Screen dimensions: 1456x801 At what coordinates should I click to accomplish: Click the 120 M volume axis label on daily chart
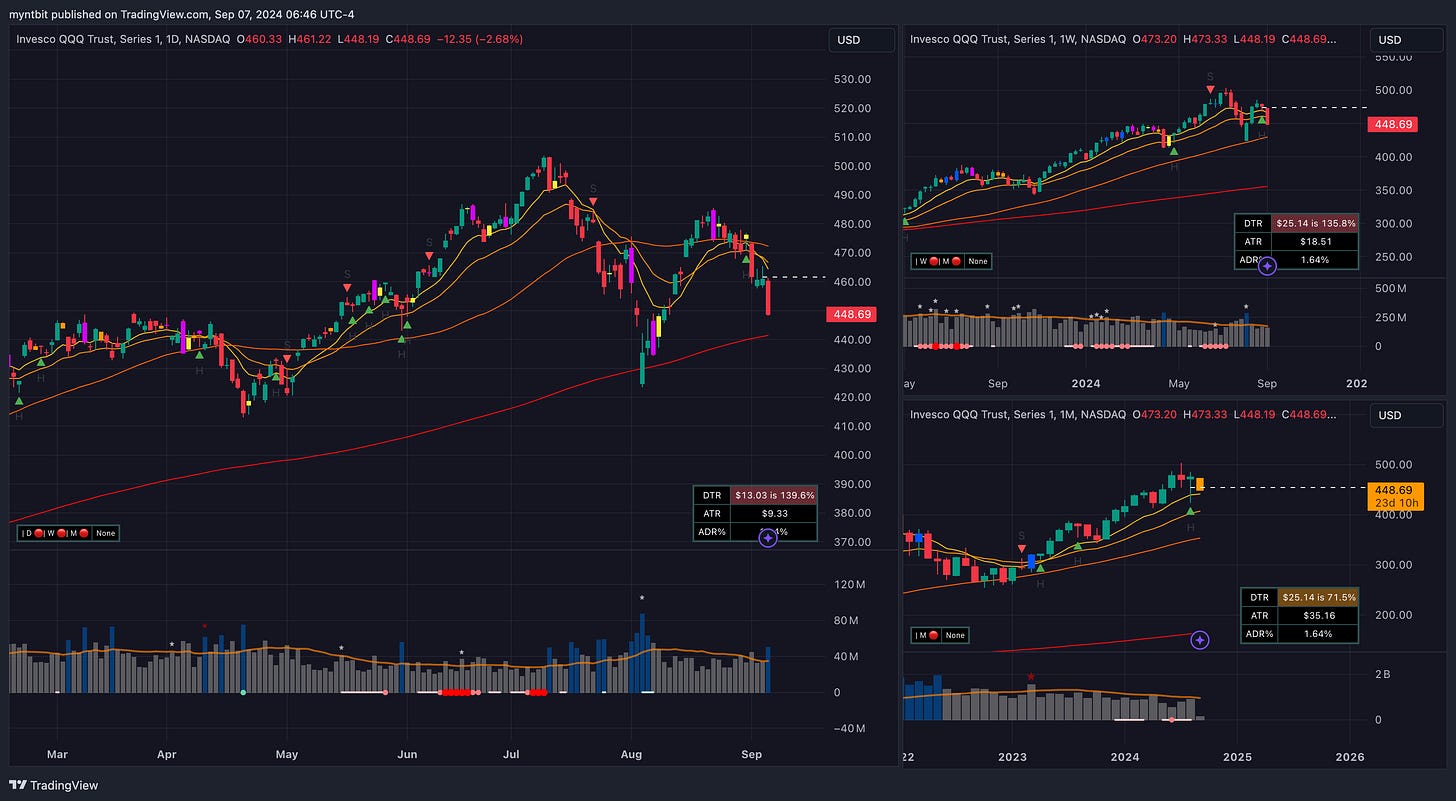(849, 584)
